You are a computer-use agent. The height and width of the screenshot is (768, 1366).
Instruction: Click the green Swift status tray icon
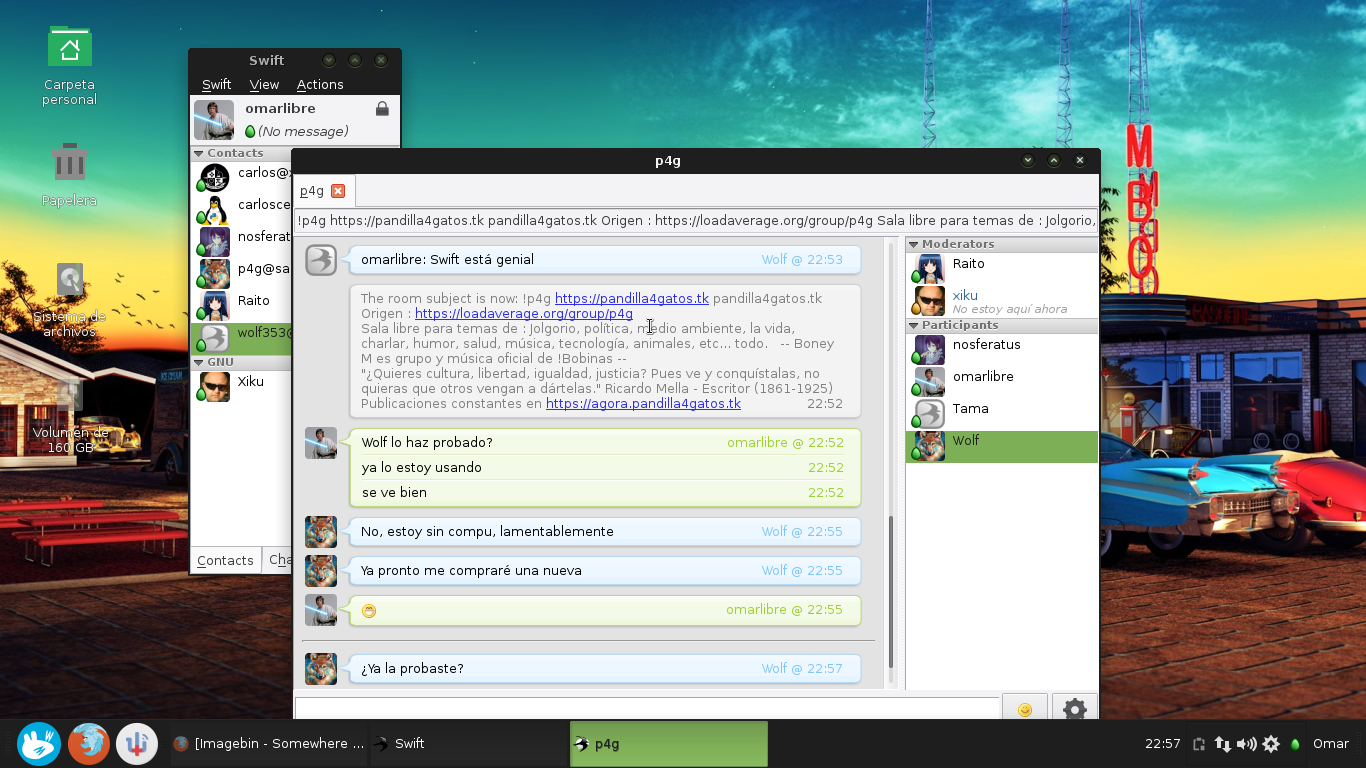click(1295, 744)
